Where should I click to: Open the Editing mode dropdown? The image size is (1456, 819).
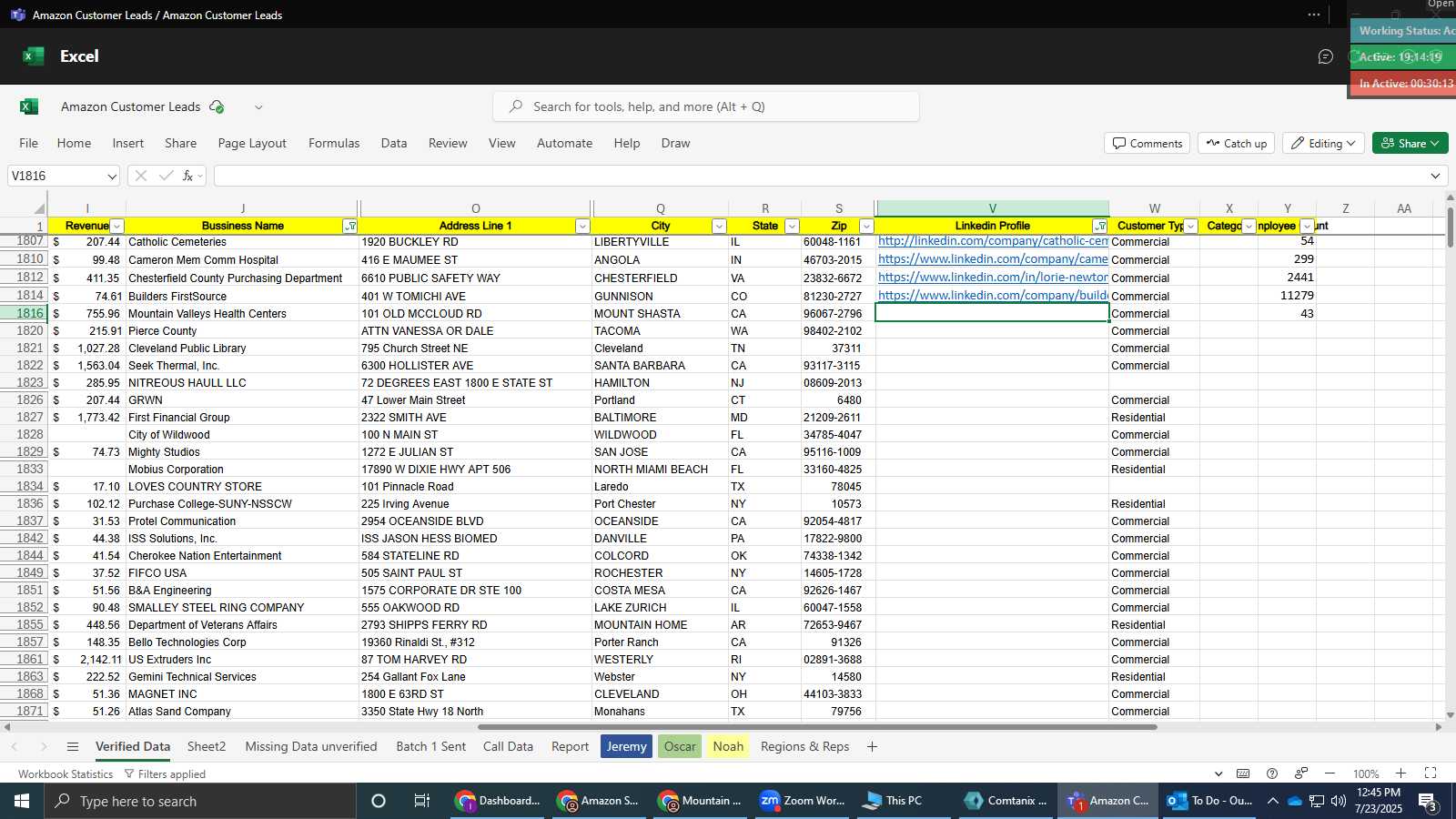(1323, 143)
